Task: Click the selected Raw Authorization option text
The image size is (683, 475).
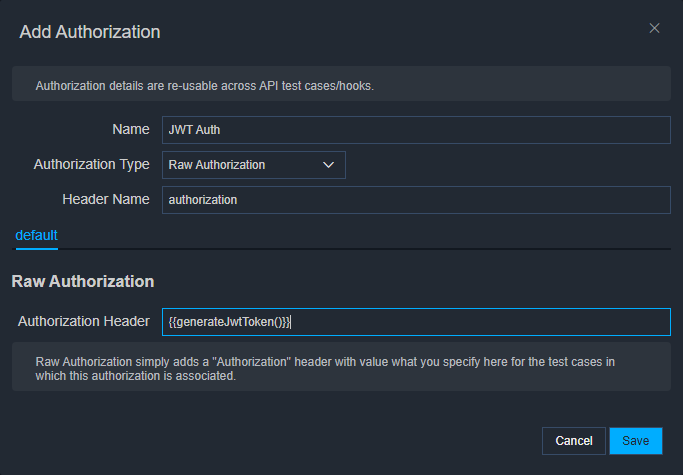Action: [x=217, y=165]
